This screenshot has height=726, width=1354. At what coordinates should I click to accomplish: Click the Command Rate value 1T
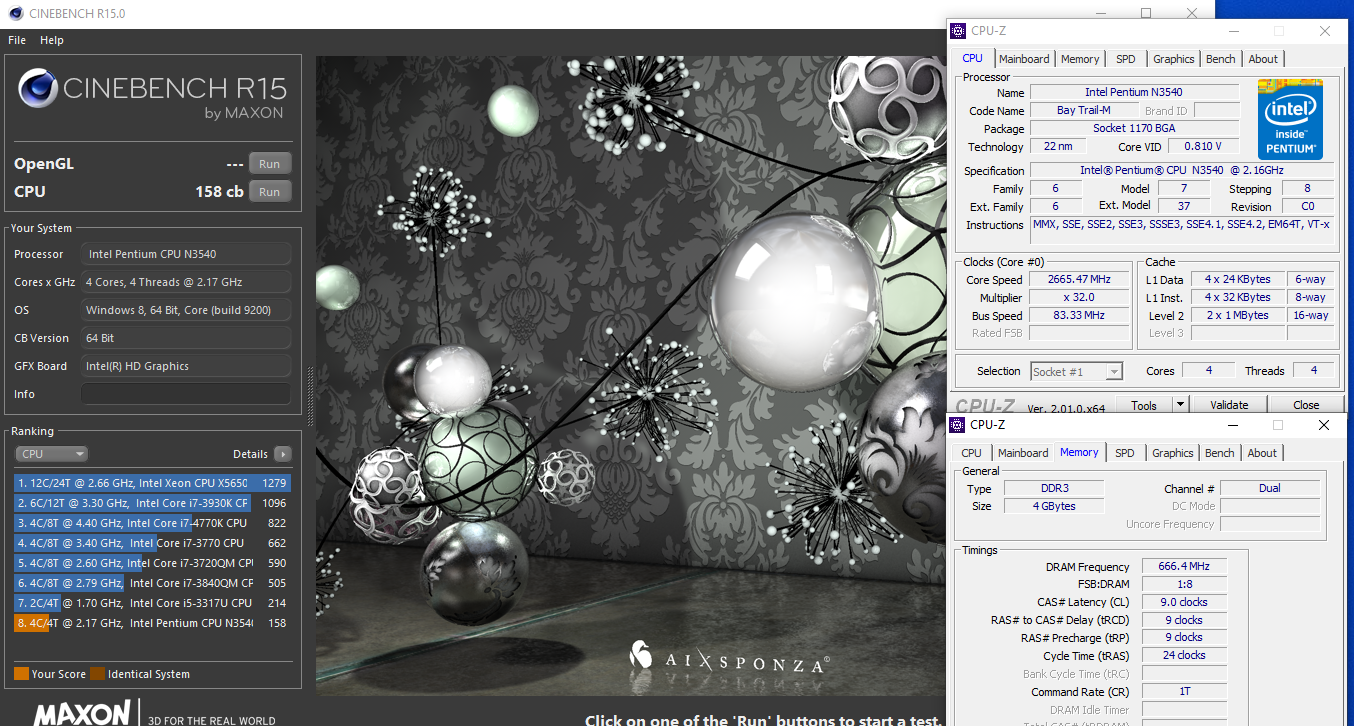[1184, 692]
